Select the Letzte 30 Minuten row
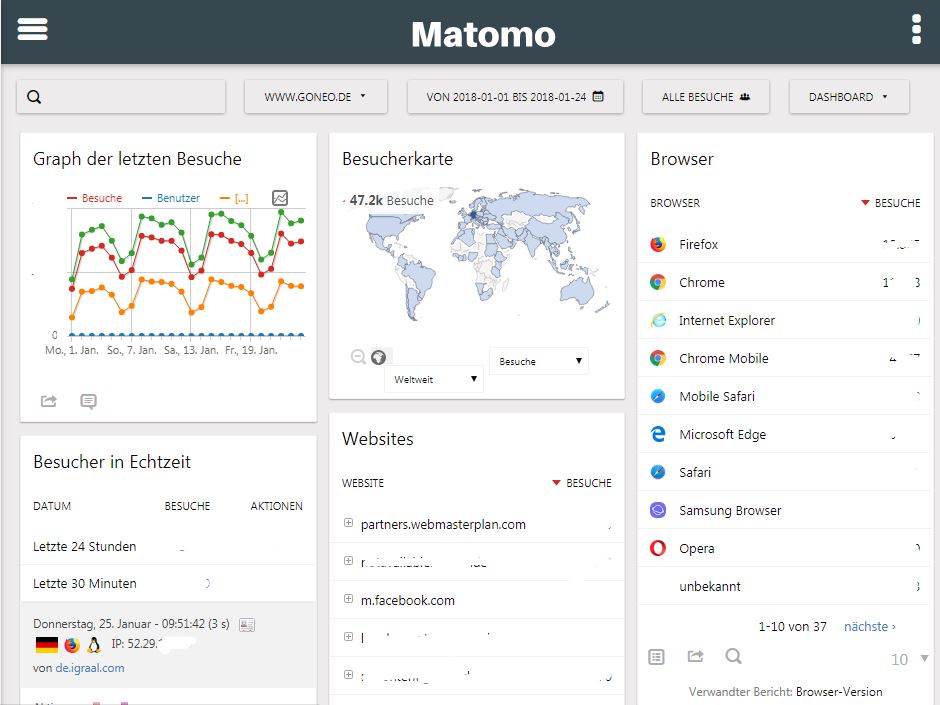940x705 pixels. point(168,583)
